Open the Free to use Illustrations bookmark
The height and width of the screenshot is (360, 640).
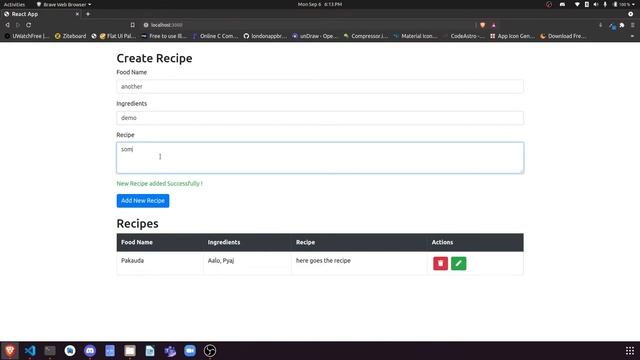click(164, 36)
